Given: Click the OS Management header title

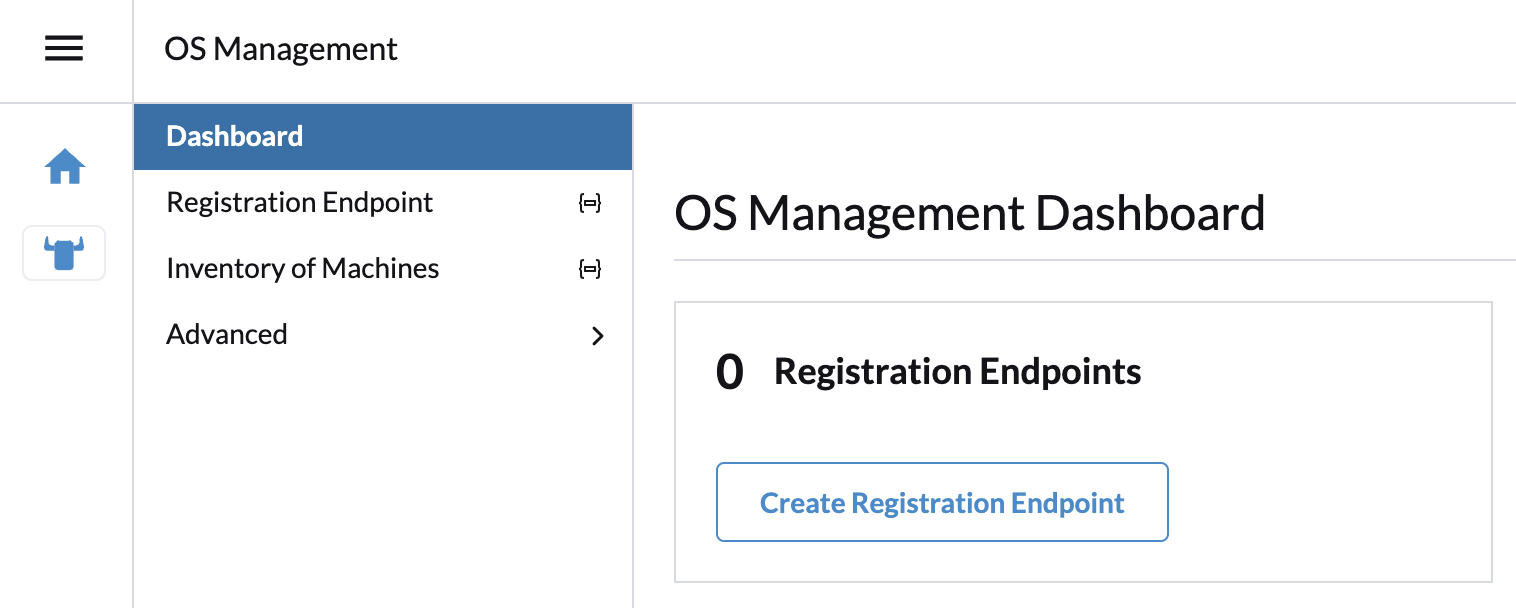Looking at the screenshot, I should tap(281, 49).
